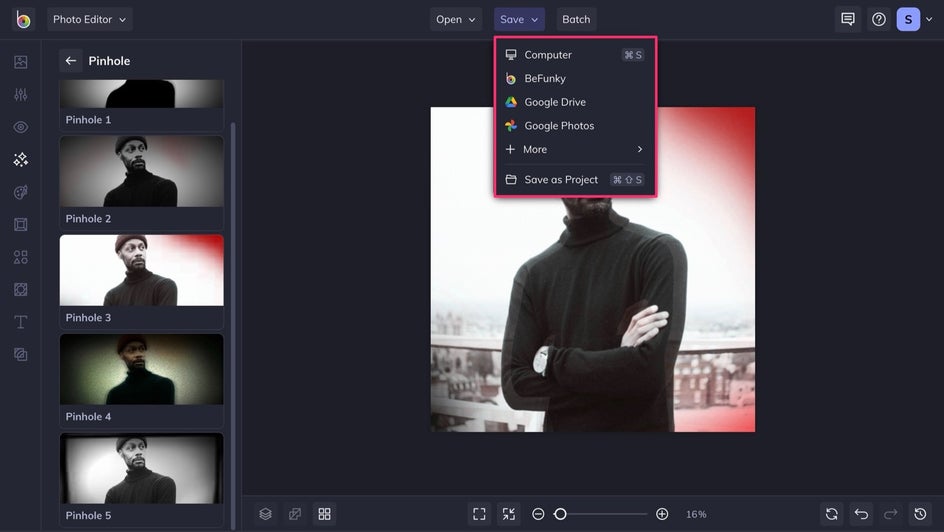944x532 pixels.
Task: Open the help question mark icon
Action: (x=879, y=19)
